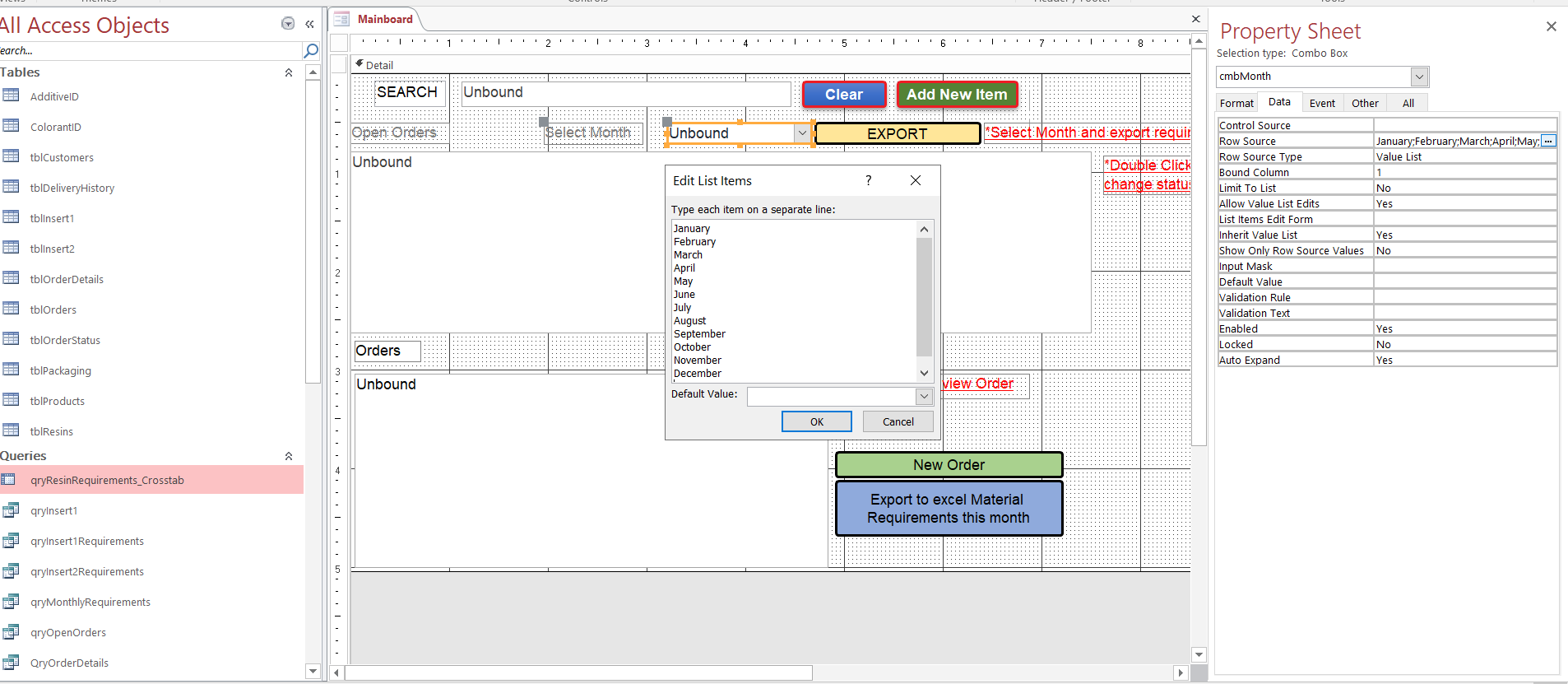1568x684 pixels.
Task: Collapse the navigation pane with shutter button
Action: point(309,24)
